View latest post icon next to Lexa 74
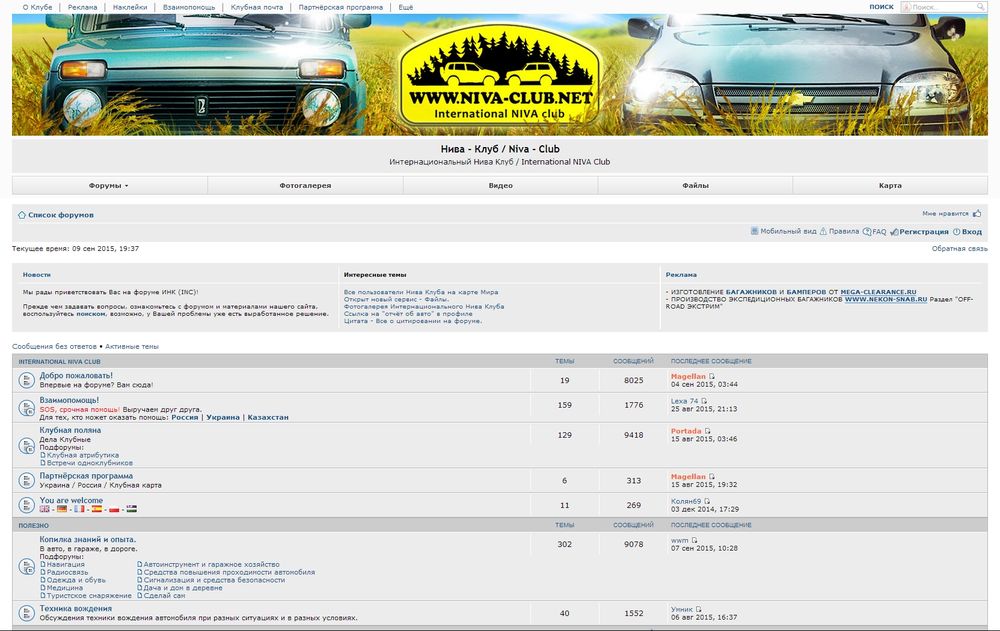This screenshot has height=631, width=1000. 704,401
